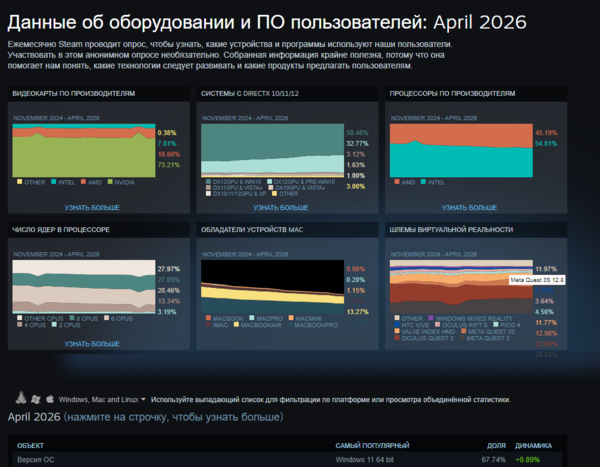Click the Linux penguin platform icon
The width and height of the screenshot is (600, 467).
[21, 398]
